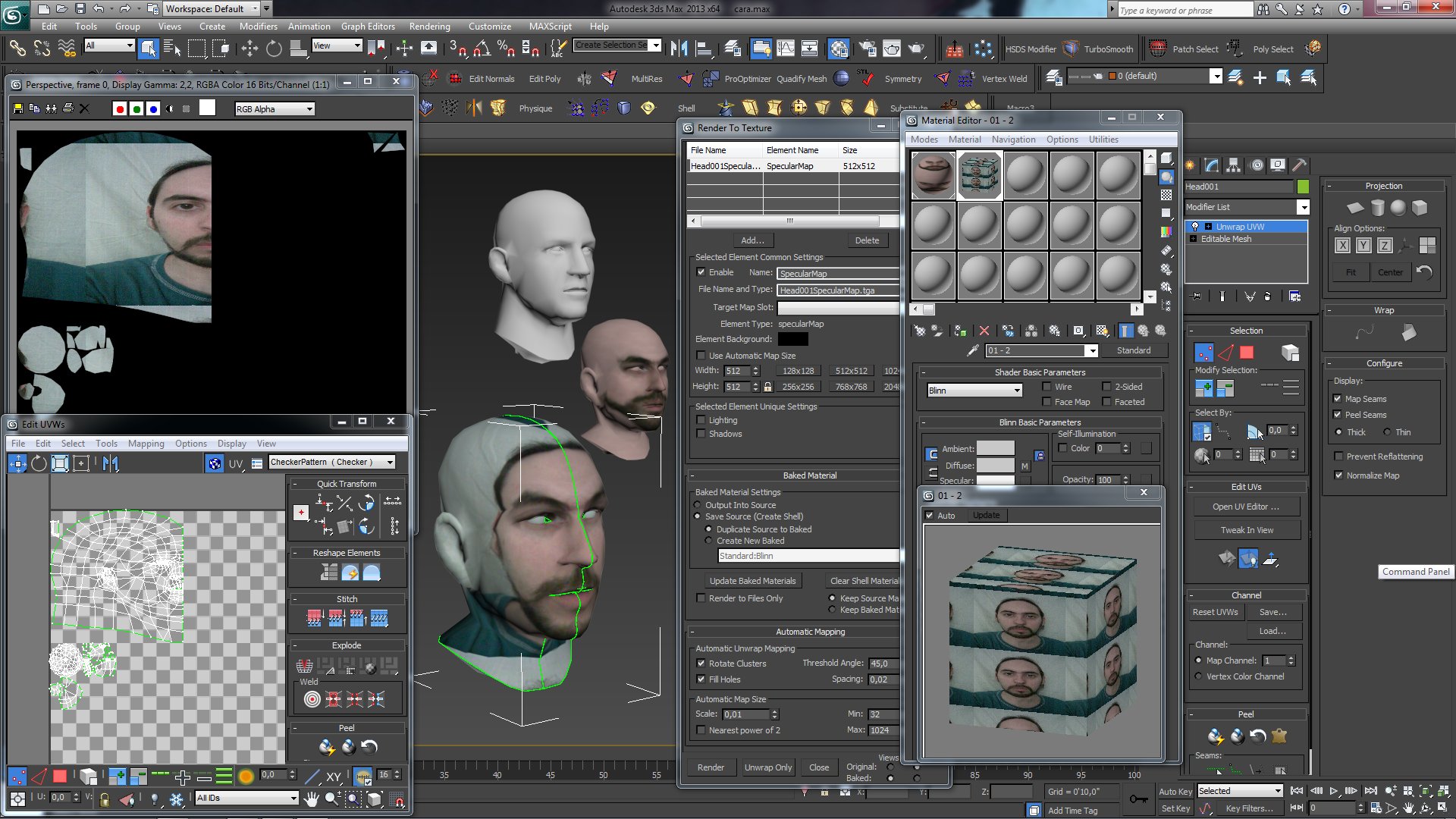Click the Select and Move tool
1456x819 pixels.
249,49
